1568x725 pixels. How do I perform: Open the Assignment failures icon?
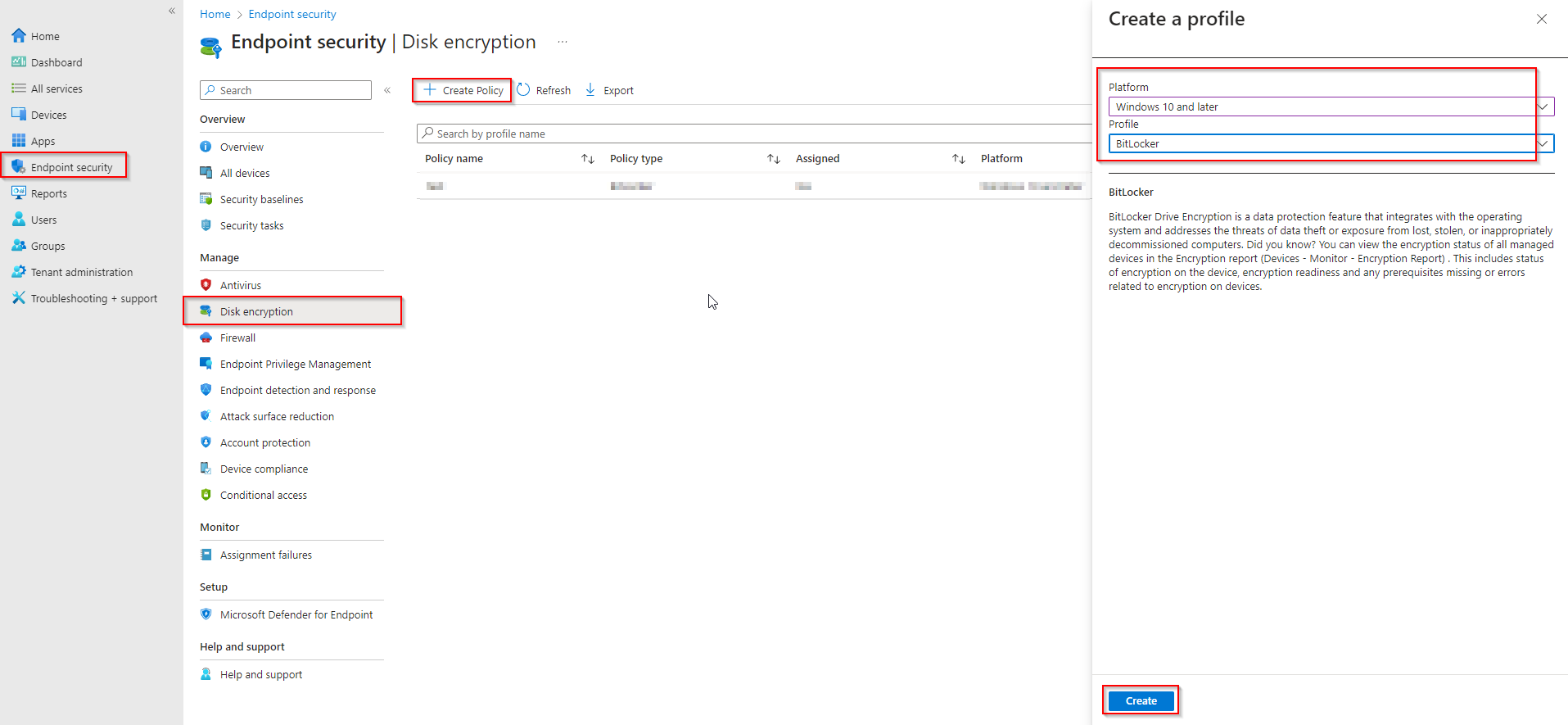(206, 555)
